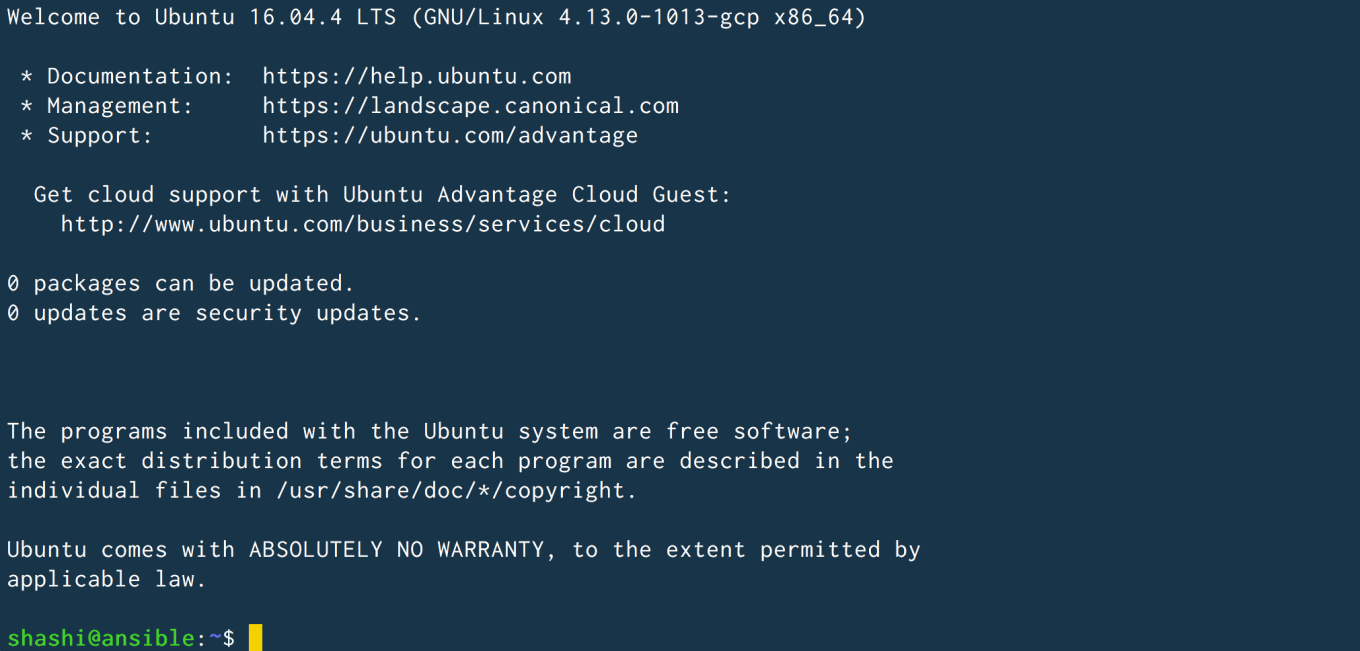Open the Ubuntu business services cloud URL
Image resolution: width=1360 pixels, height=651 pixels.
coord(362,224)
